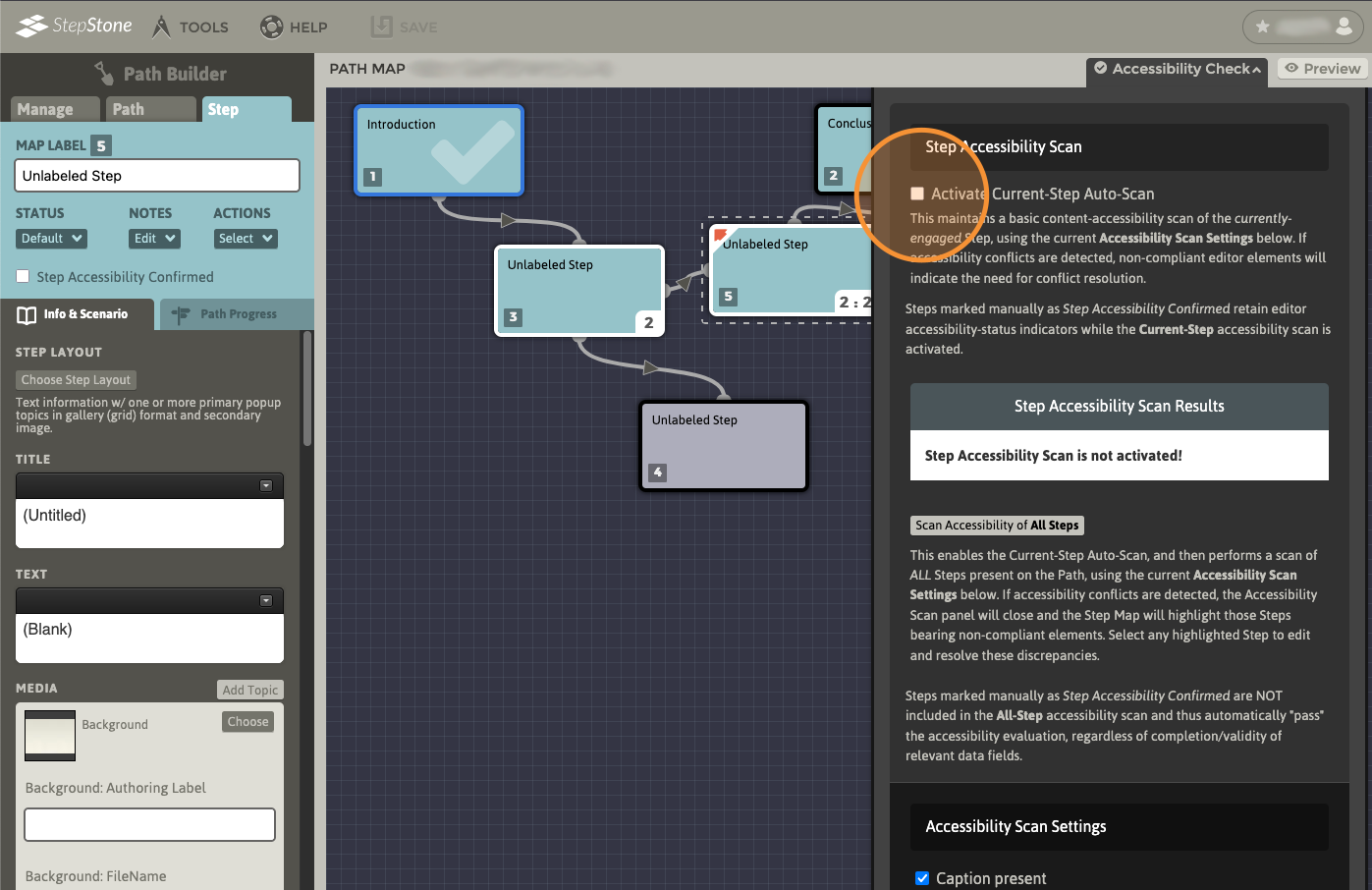Screen dimensions: 1372x890
Task: Click the Background media thumbnail swatch
Action: 50,736
